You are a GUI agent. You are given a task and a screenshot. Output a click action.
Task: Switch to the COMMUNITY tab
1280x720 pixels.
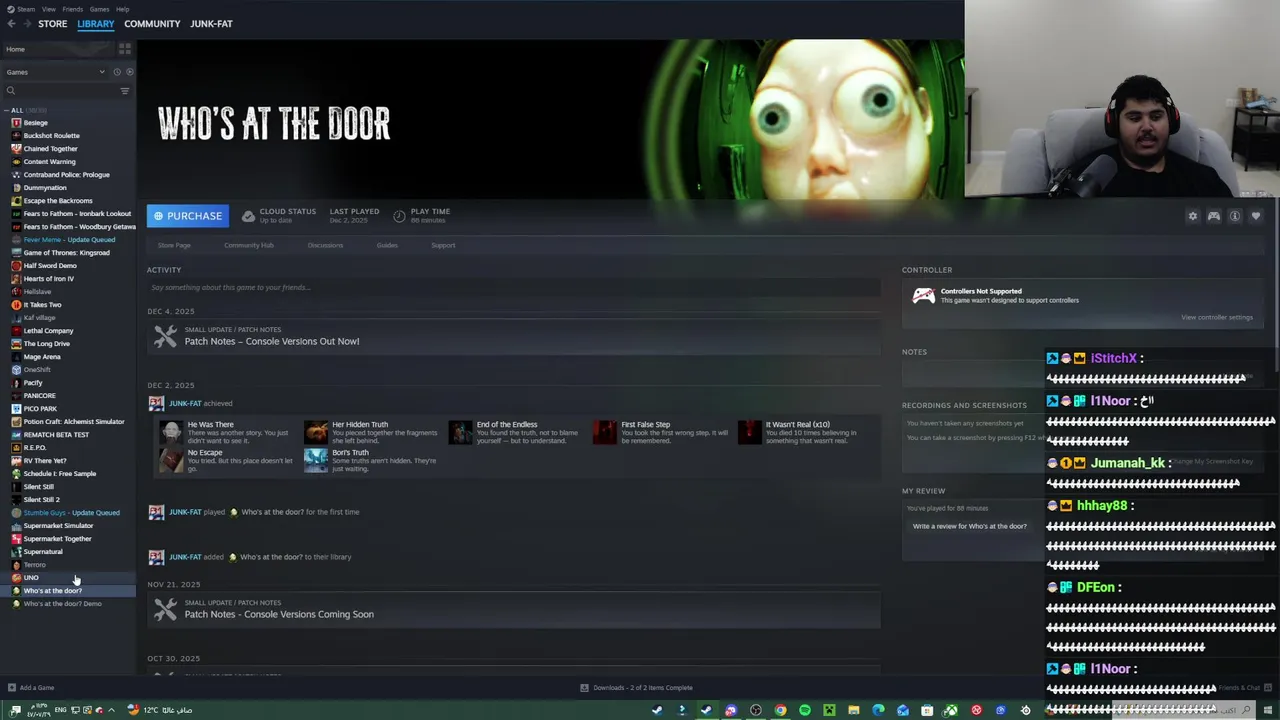coord(152,24)
